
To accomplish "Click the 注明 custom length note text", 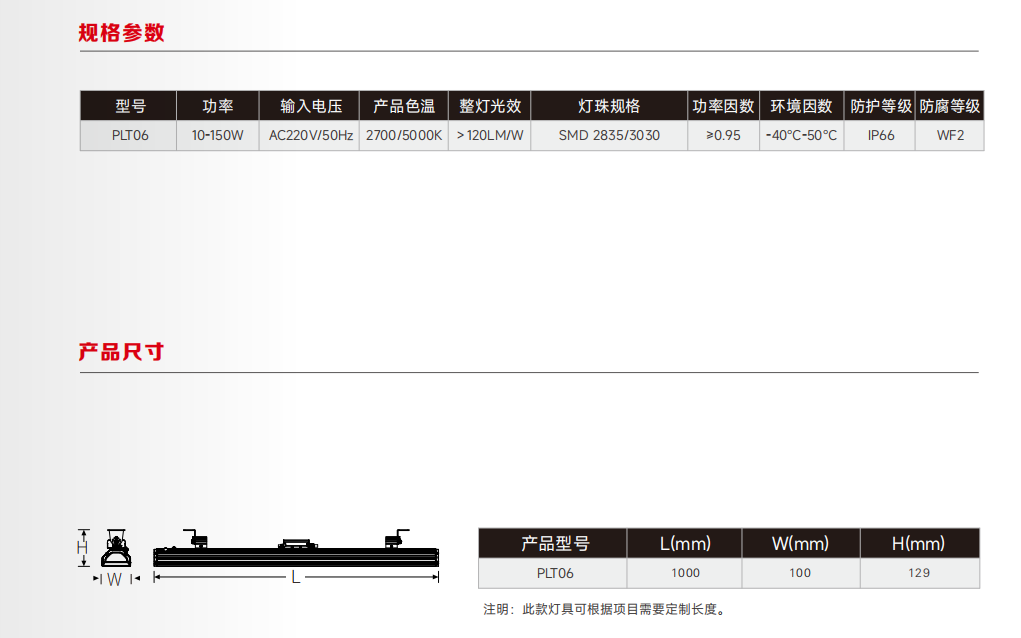I will click(x=602, y=609).
